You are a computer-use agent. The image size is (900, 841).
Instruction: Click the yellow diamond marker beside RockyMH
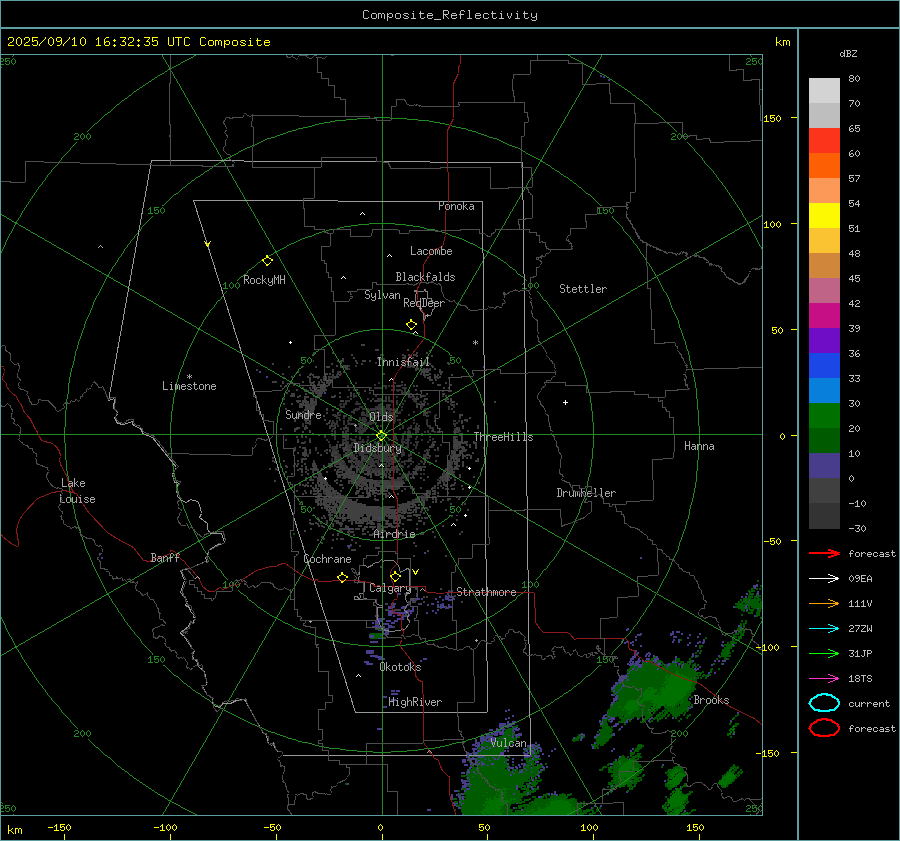tap(267, 261)
